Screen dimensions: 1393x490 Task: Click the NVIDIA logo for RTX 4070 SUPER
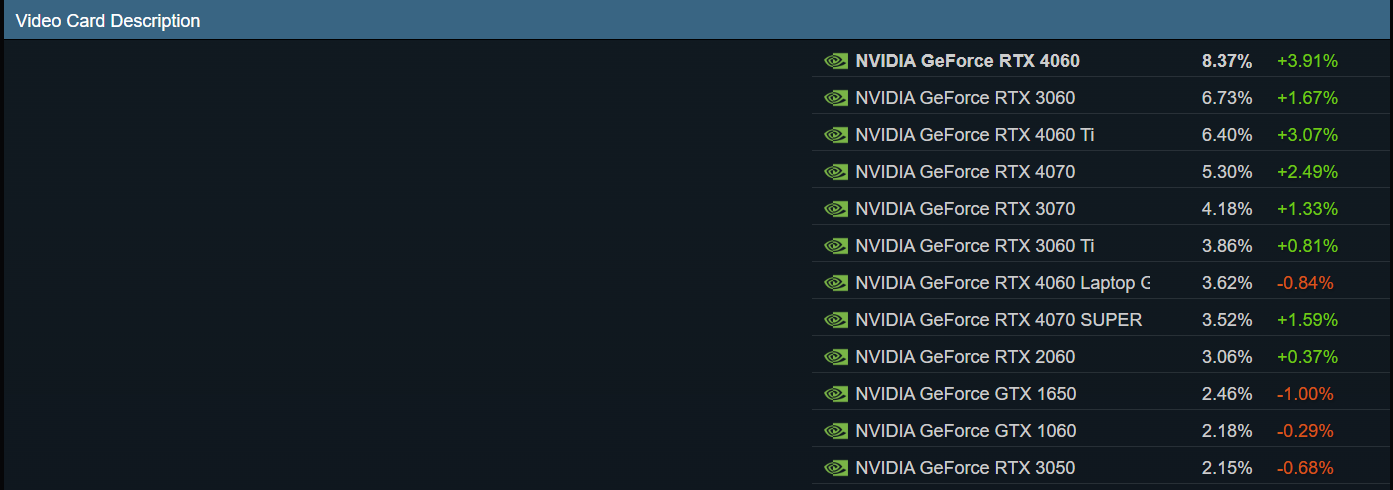point(836,320)
